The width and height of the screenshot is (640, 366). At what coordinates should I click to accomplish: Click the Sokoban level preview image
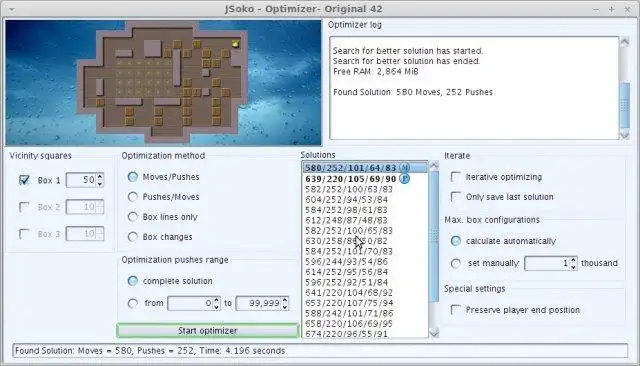pyautogui.click(x=163, y=83)
